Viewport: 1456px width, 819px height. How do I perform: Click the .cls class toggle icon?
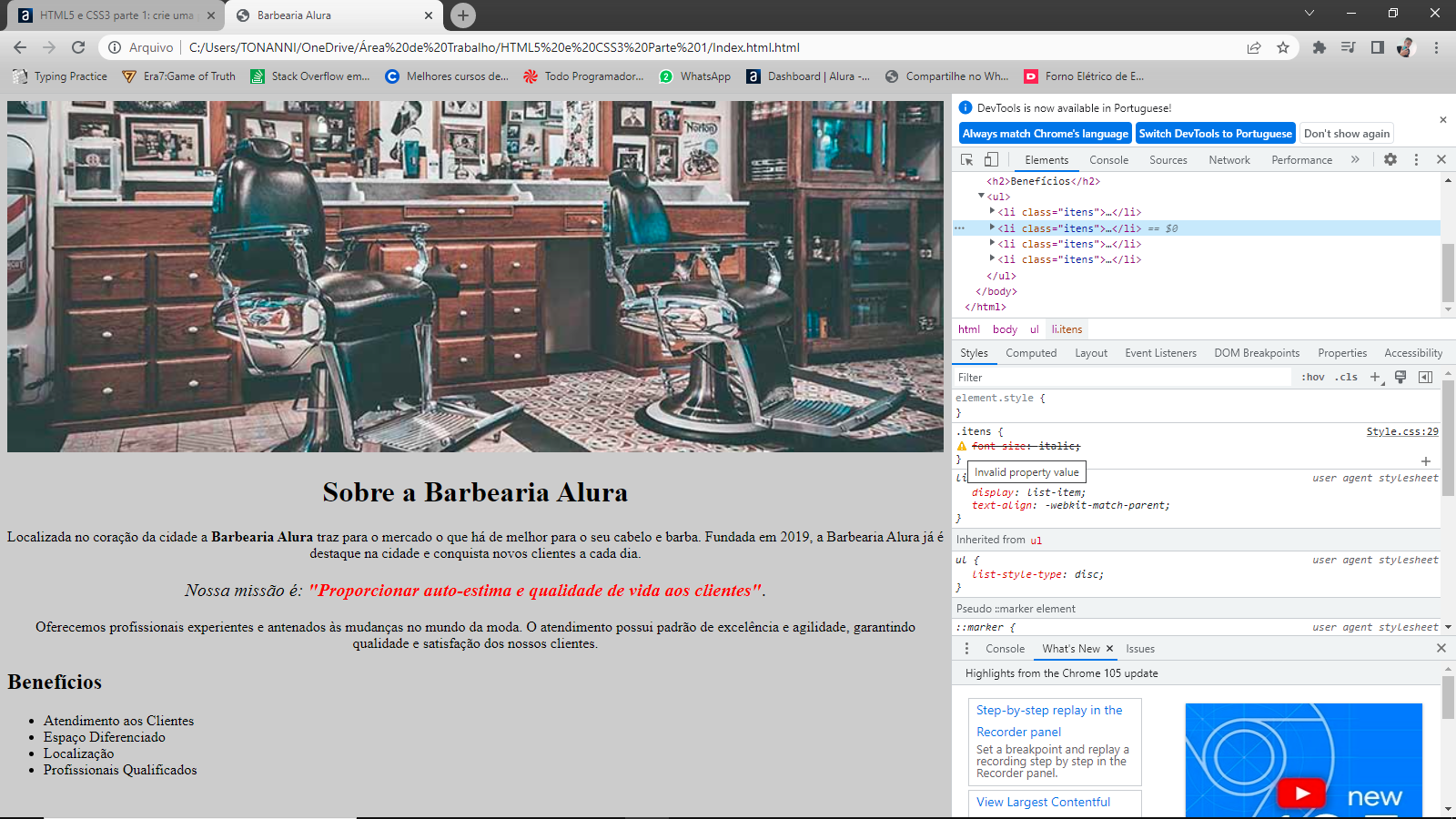(x=1345, y=376)
